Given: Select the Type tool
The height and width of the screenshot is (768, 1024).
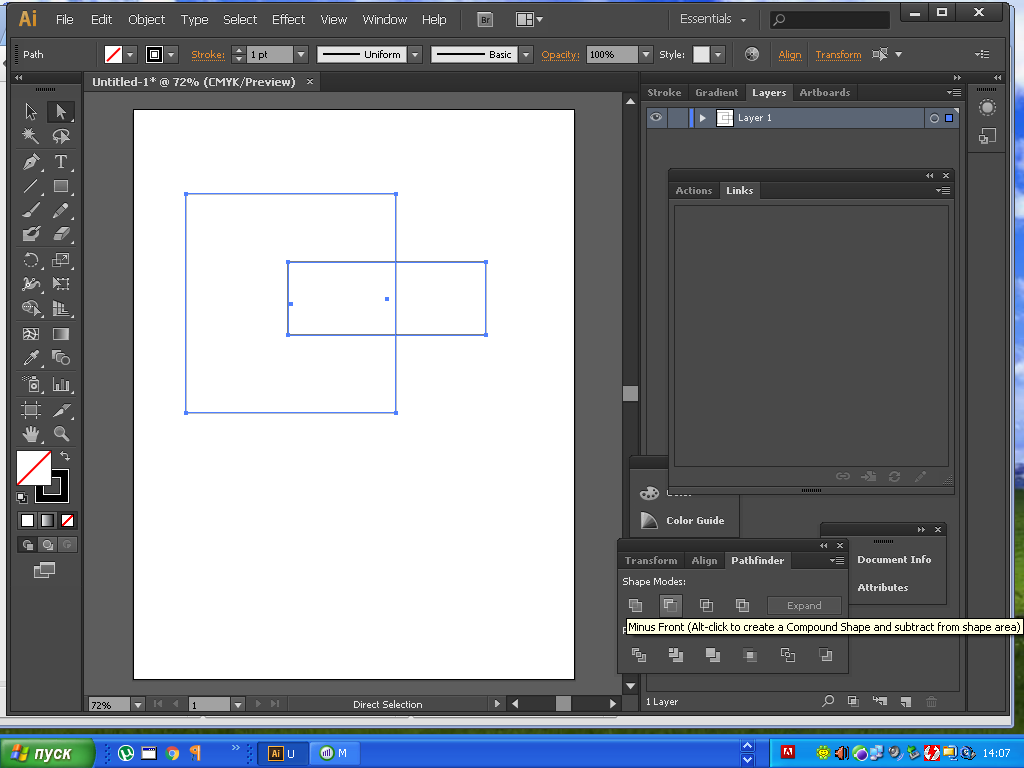Looking at the screenshot, I should pos(61,161).
